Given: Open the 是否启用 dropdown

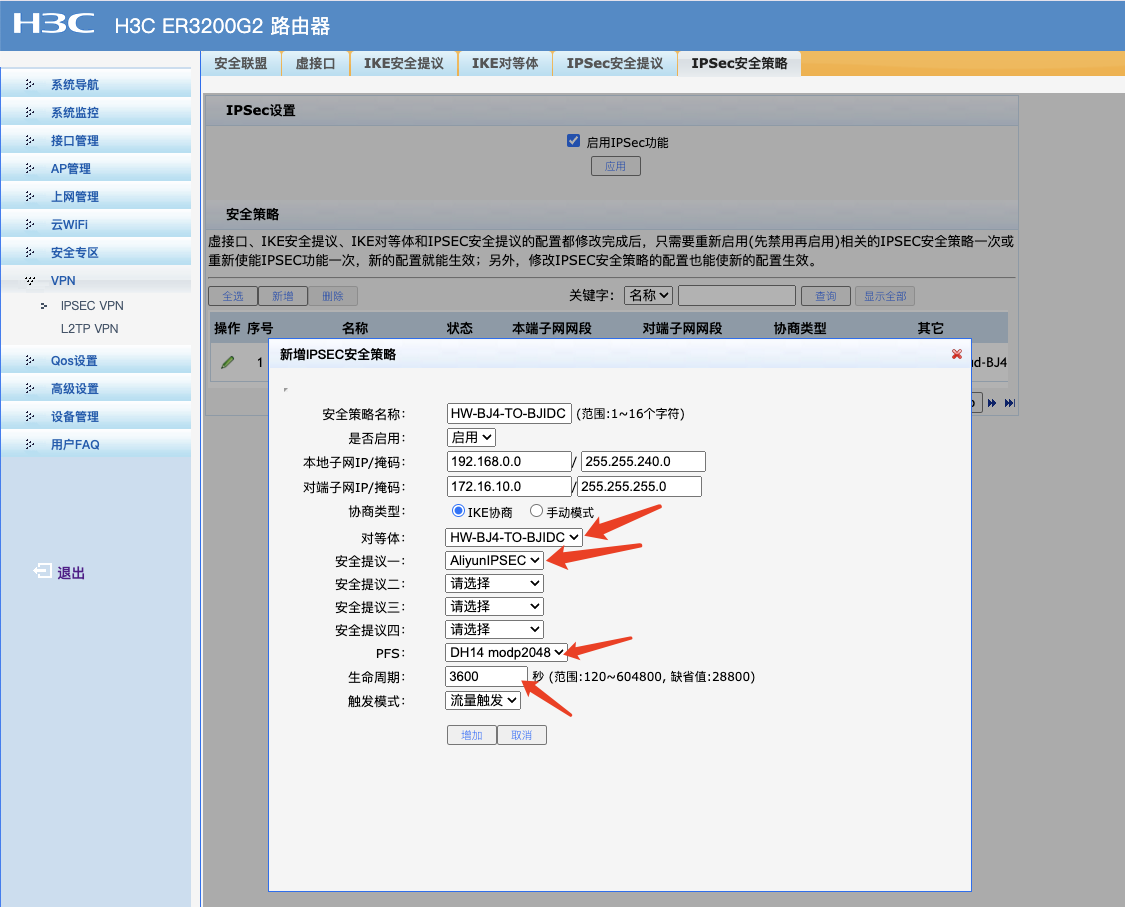Looking at the screenshot, I should (x=471, y=437).
